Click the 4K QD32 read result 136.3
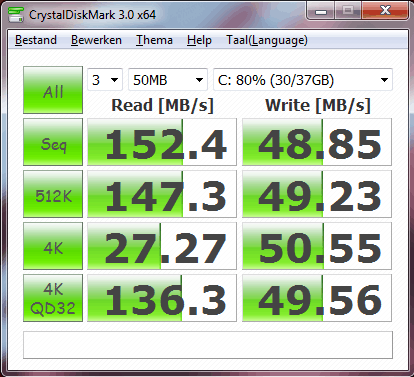 (x=162, y=298)
